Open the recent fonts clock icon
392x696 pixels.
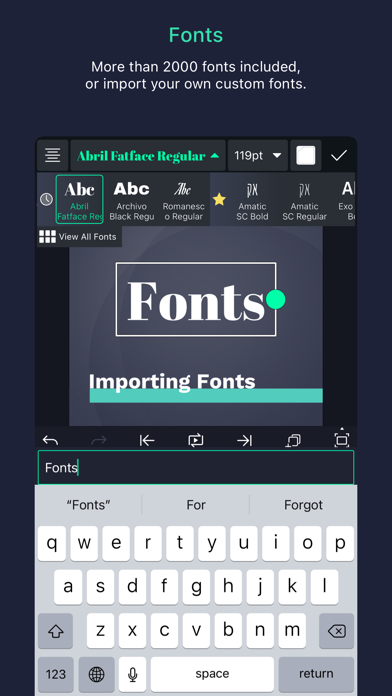click(x=46, y=199)
